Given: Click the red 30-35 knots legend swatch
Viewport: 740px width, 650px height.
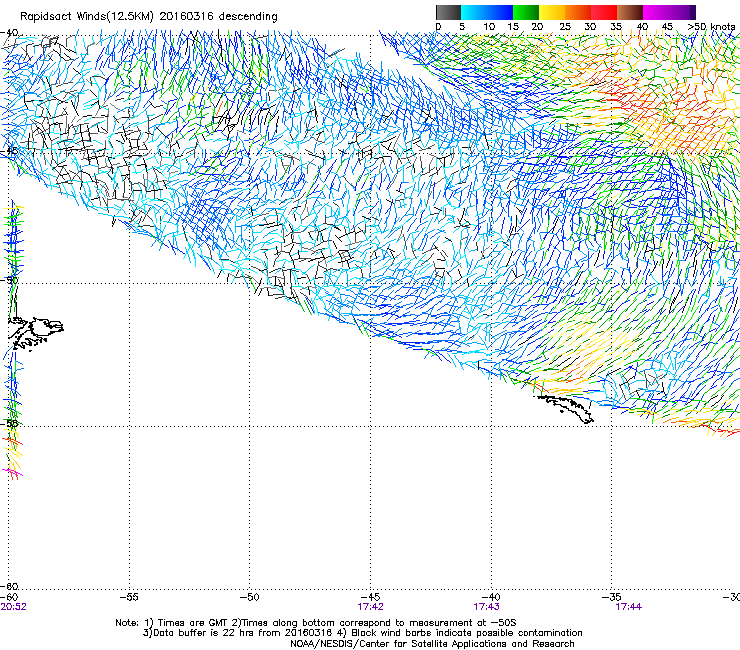Looking at the screenshot, I should tap(604, 12).
